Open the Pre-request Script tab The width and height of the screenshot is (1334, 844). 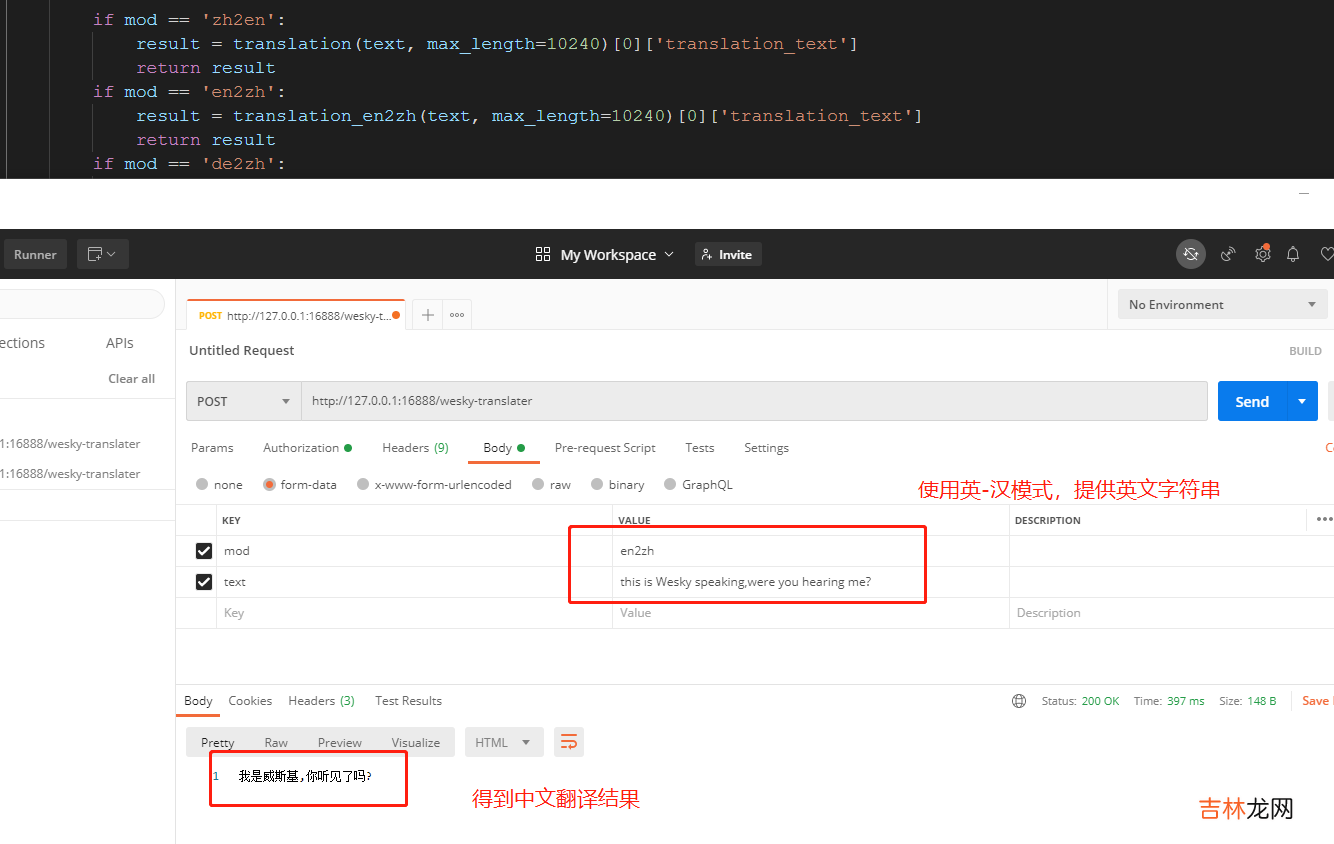point(605,448)
